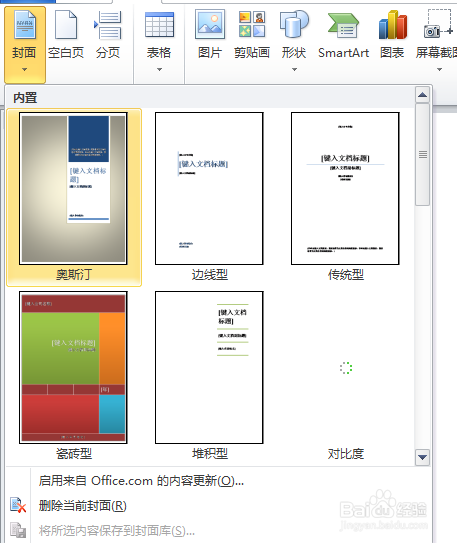The height and width of the screenshot is (543, 457).
Task: Open 剪贴画 clip art
Action: coord(252,35)
